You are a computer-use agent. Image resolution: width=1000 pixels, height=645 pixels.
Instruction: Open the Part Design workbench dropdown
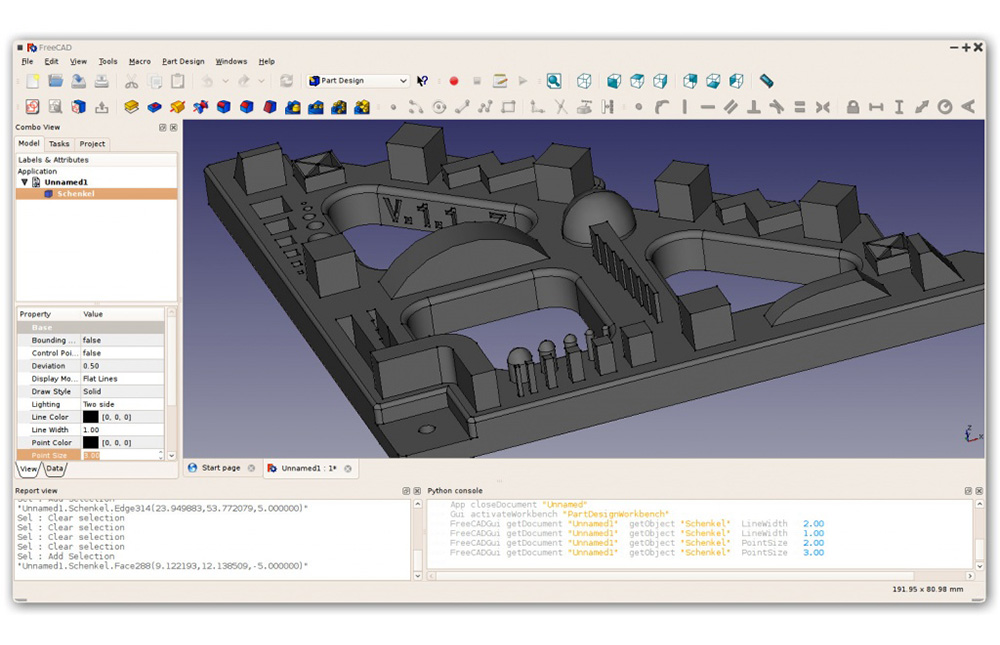tap(358, 81)
